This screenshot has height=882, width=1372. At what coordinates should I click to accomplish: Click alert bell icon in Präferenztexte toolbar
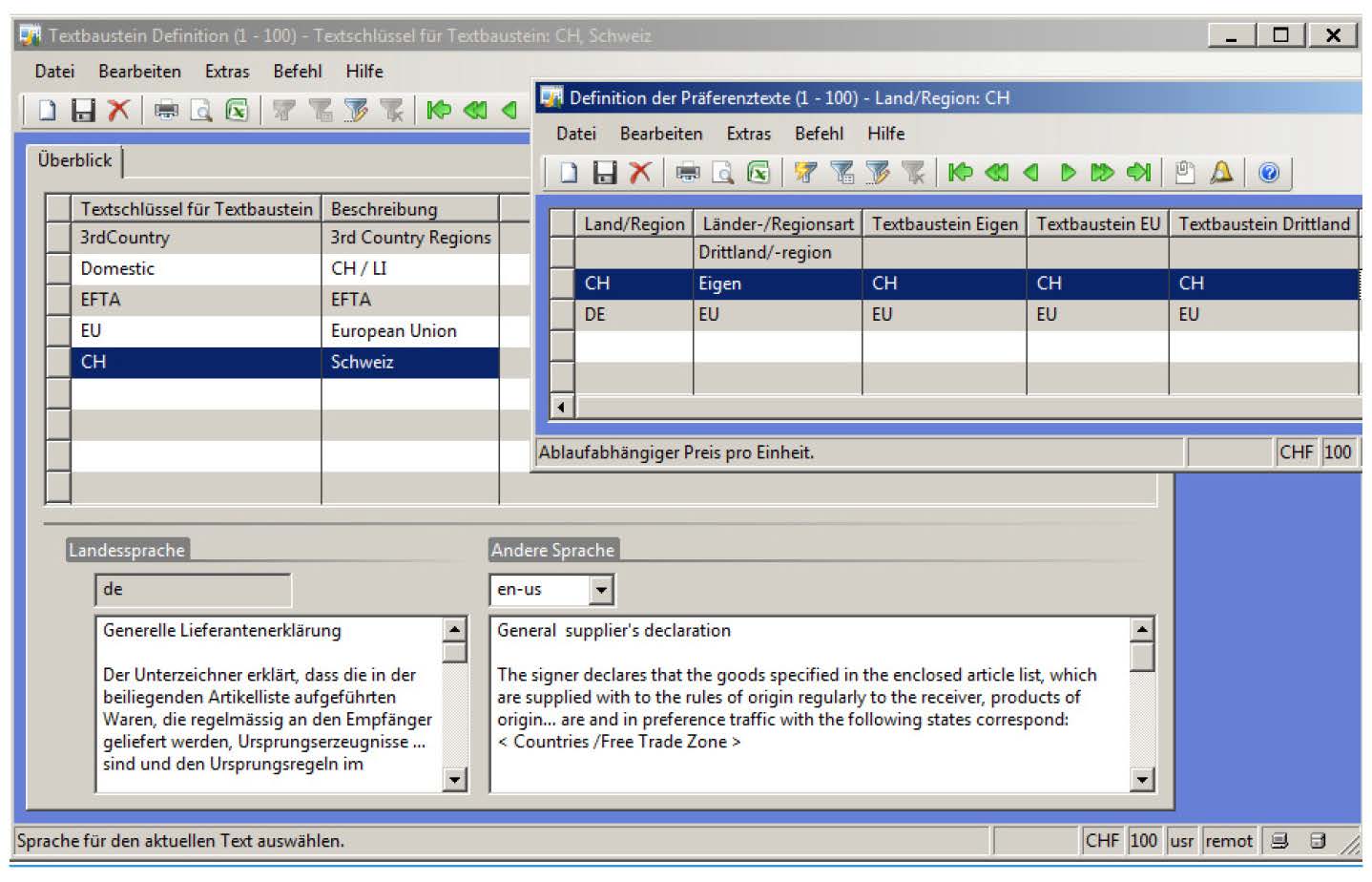1221,172
